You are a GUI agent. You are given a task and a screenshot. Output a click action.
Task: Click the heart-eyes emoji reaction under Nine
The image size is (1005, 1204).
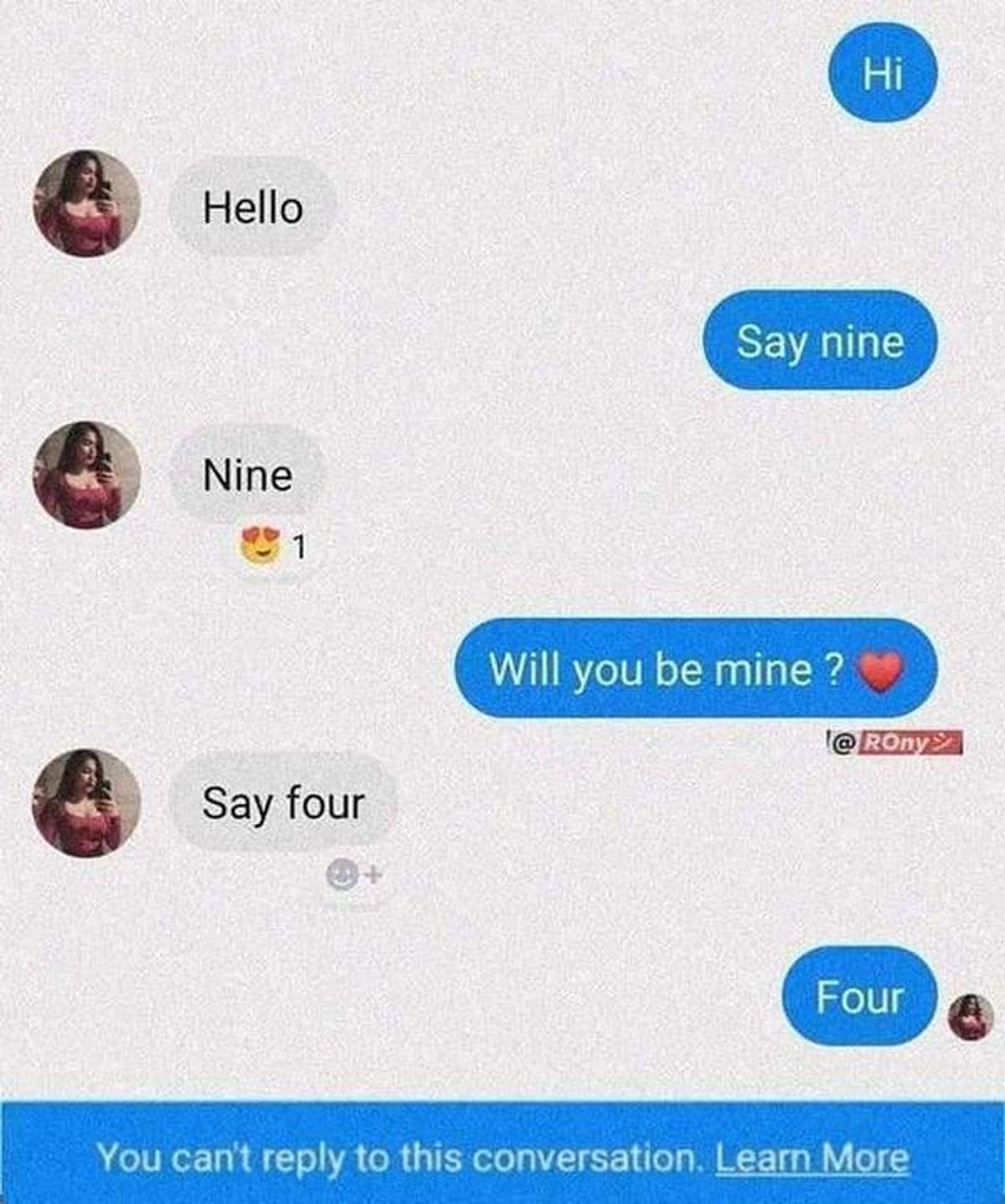pos(260,545)
